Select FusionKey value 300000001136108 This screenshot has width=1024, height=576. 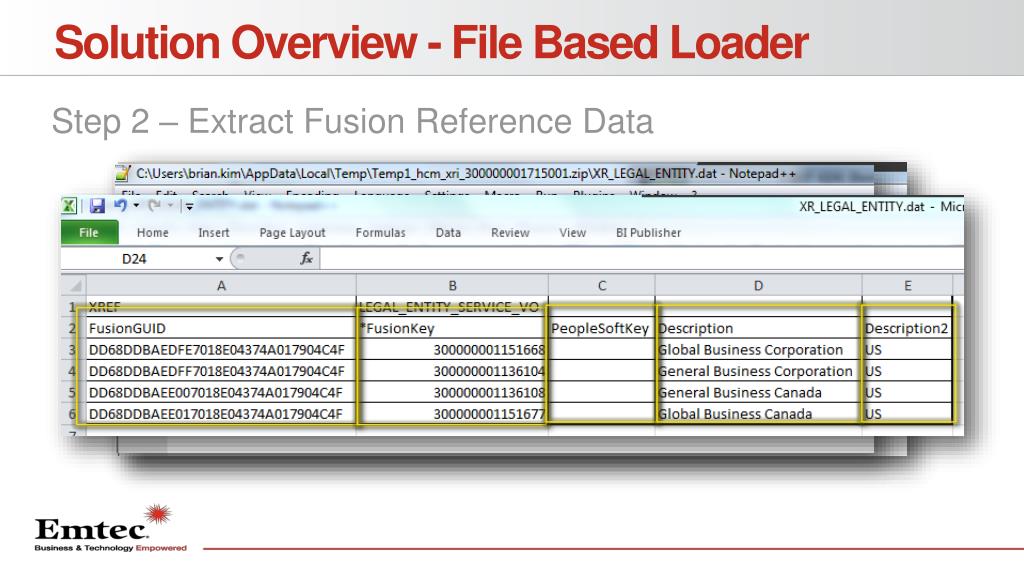pos(453,392)
